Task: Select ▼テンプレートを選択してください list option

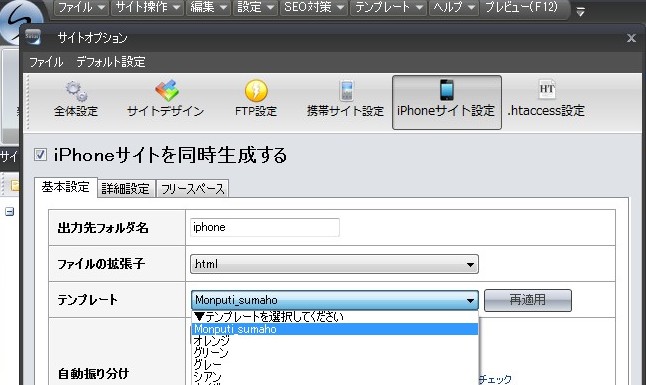Action: click(x=335, y=317)
